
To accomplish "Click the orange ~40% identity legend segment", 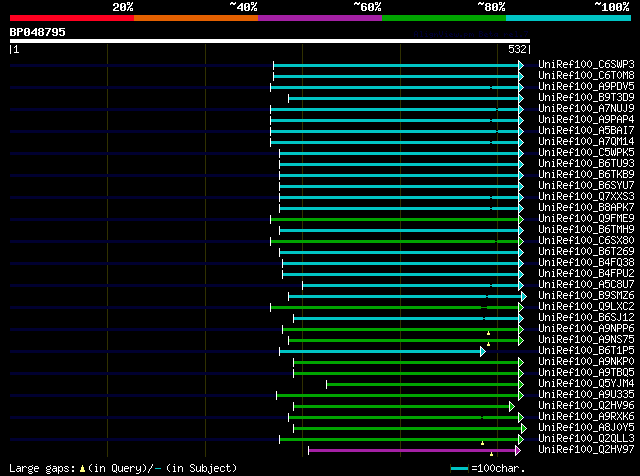I will click(x=196, y=18).
